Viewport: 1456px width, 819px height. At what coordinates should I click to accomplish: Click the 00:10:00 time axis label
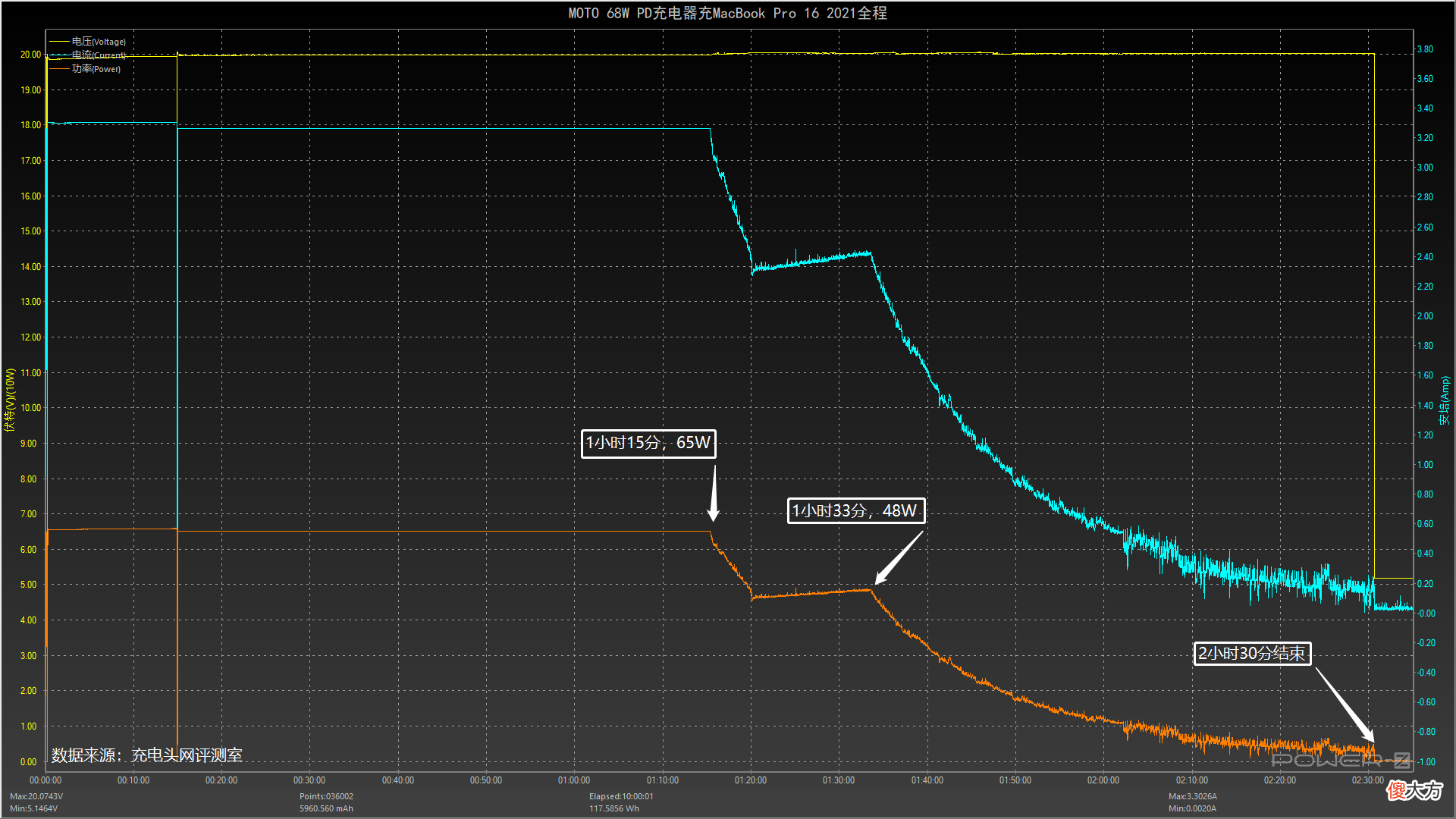(133, 780)
